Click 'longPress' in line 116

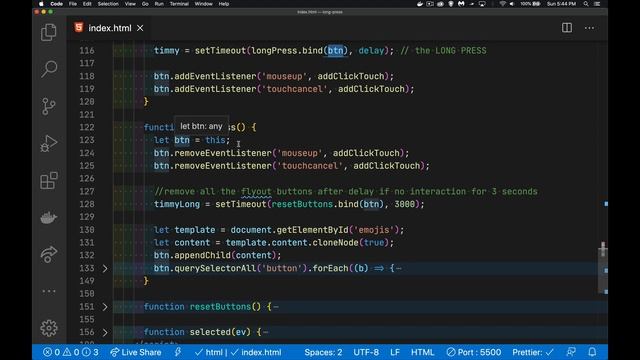pyautogui.click(x=274, y=51)
